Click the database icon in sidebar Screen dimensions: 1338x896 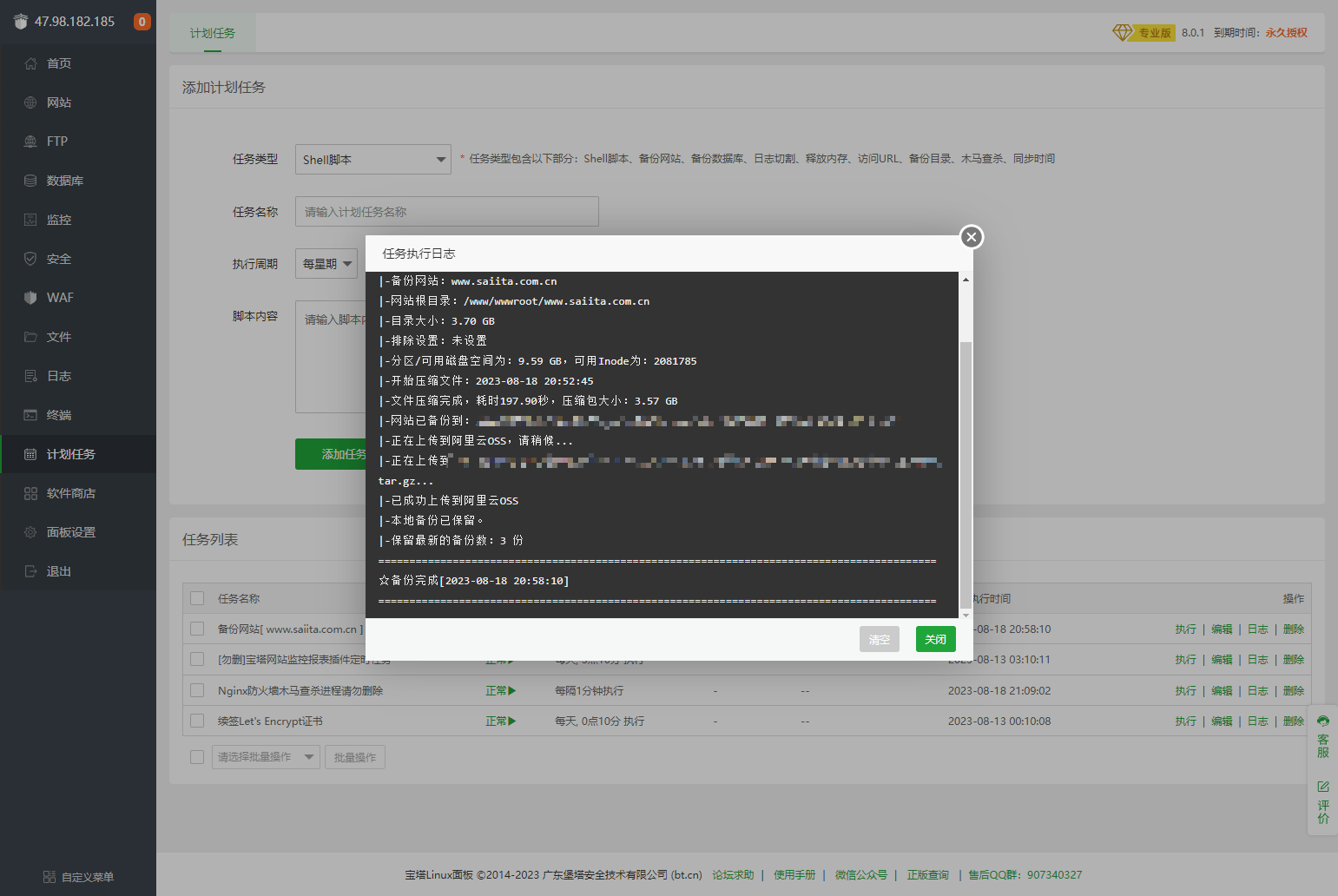point(30,181)
